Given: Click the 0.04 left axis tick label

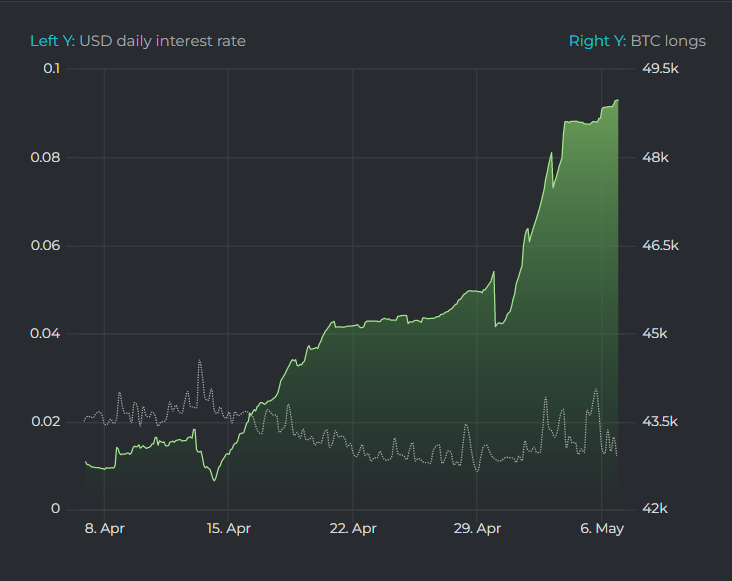Looking at the screenshot, I should click(46, 333).
